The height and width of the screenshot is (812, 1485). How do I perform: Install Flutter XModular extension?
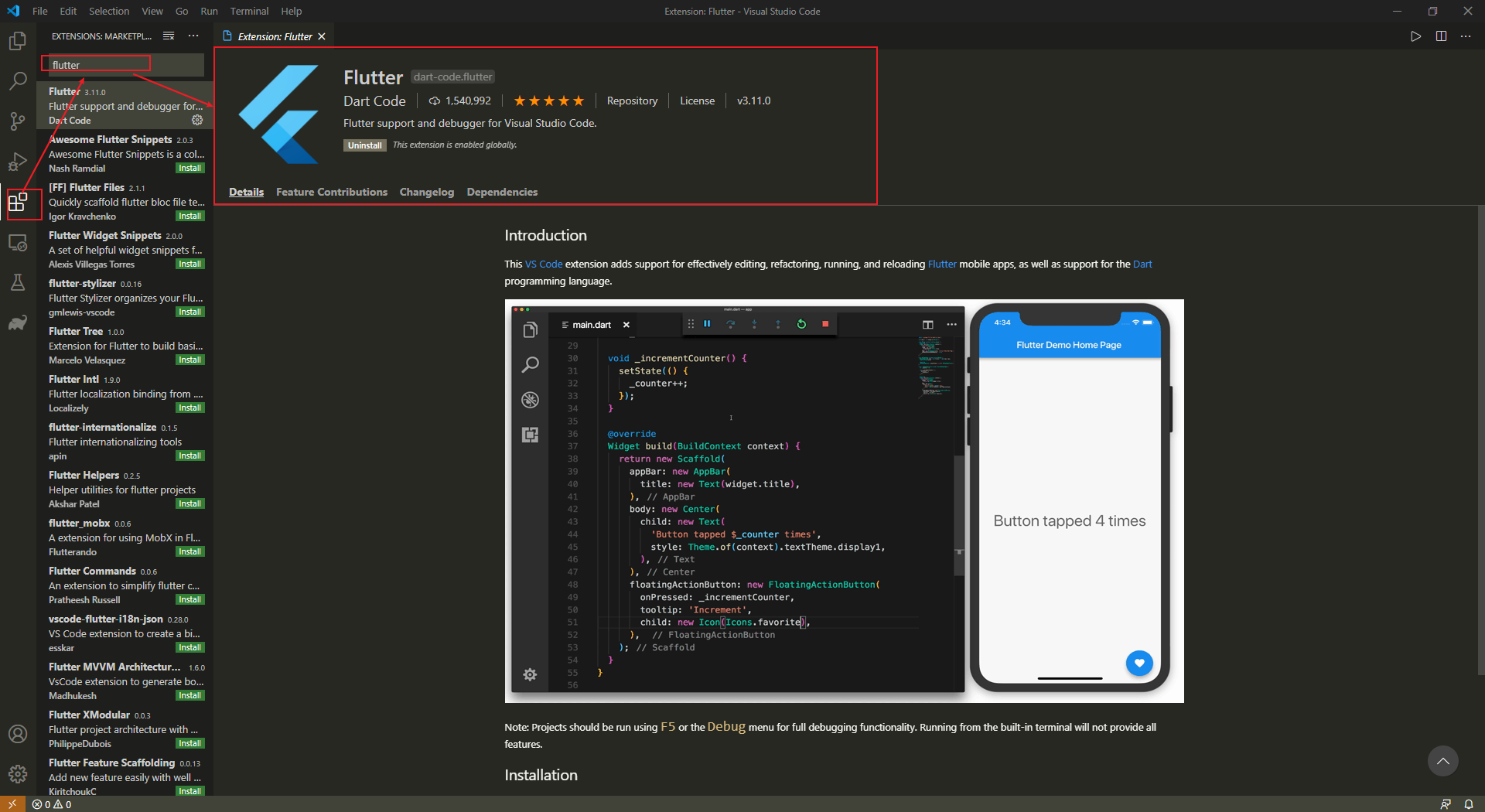pos(189,743)
